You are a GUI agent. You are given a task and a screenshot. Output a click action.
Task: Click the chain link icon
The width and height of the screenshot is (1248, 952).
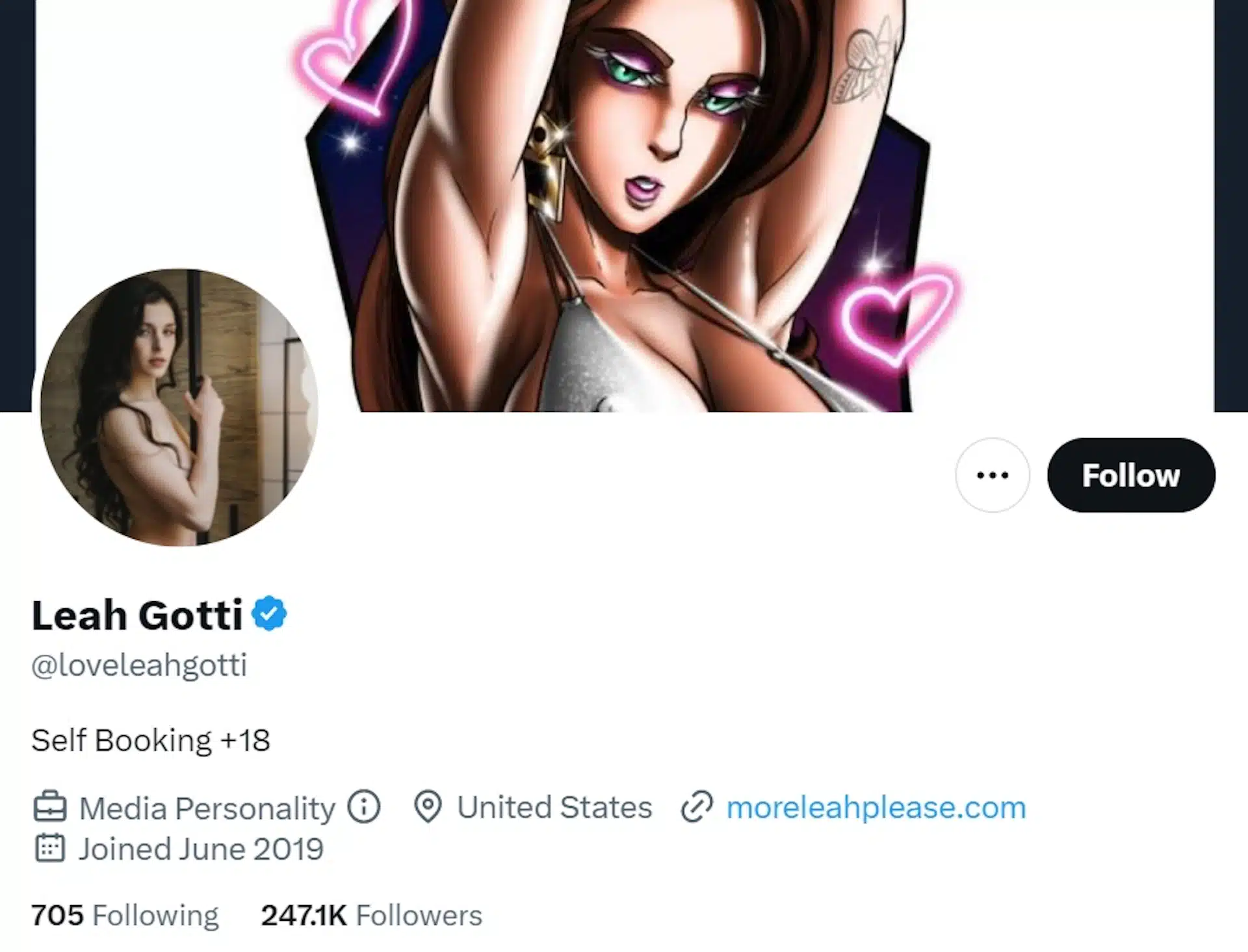coord(697,807)
